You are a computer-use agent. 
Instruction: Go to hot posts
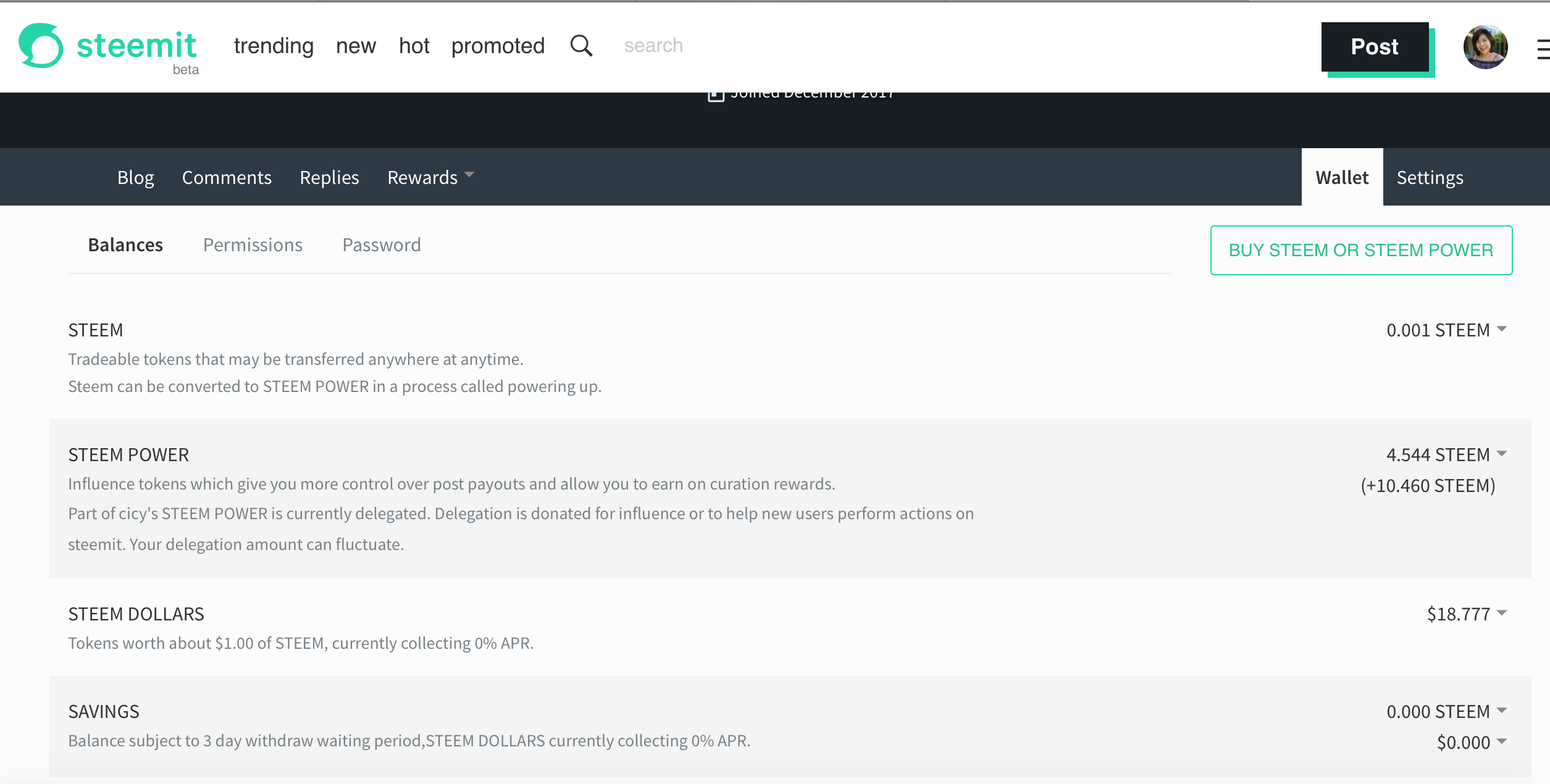pyautogui.click(x=414, y=46)
